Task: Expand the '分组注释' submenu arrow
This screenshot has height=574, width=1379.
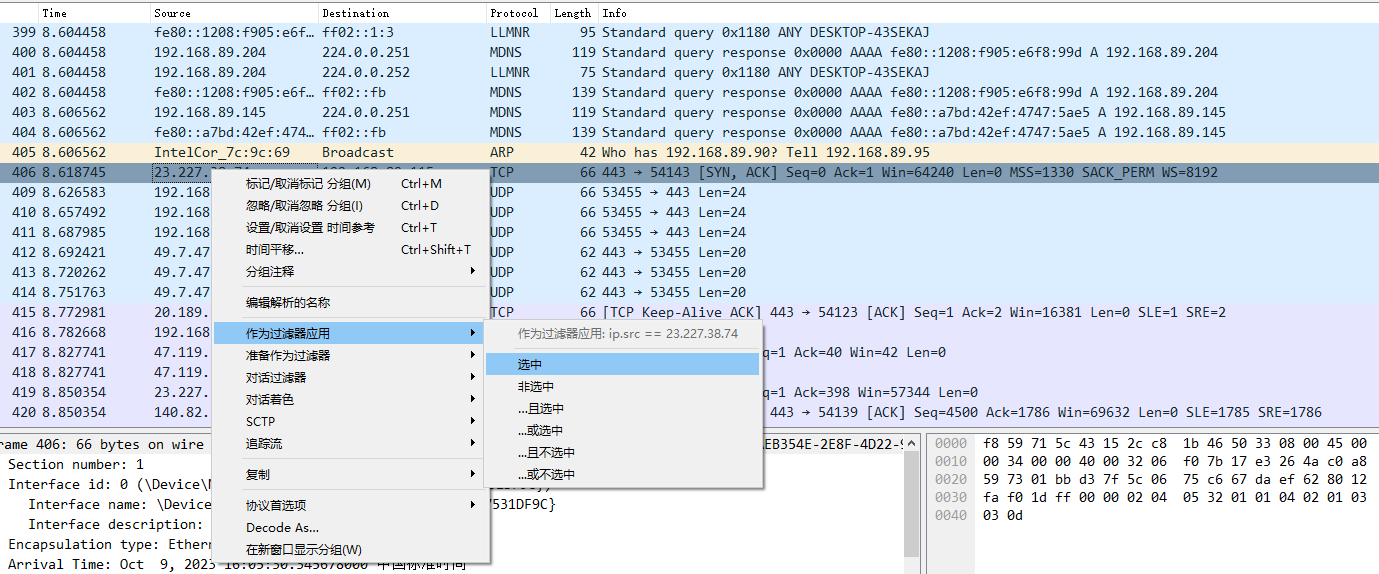Action: click(x=473, y=272)
